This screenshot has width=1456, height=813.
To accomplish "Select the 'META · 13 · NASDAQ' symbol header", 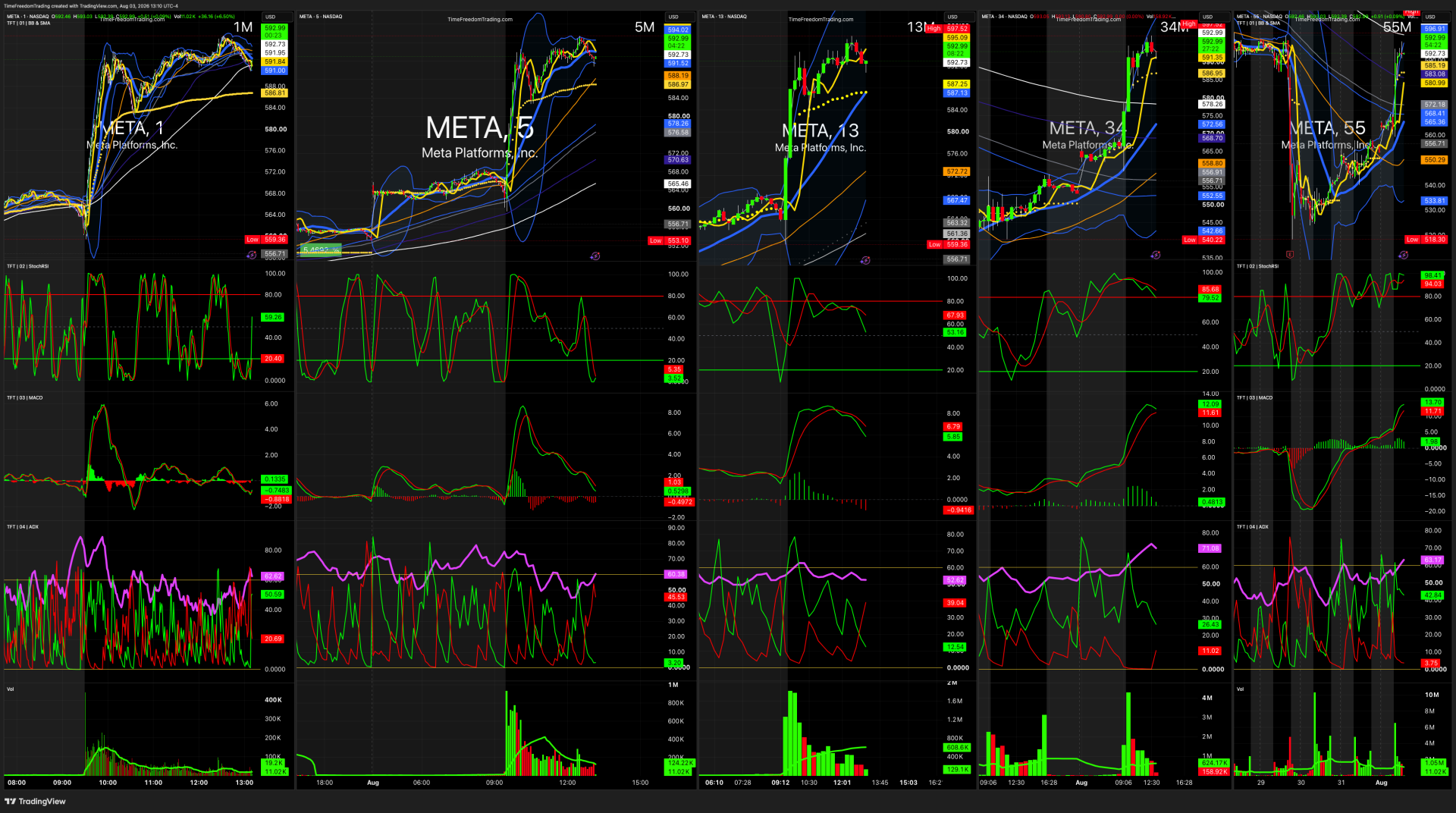I will (x=724, y=16).
